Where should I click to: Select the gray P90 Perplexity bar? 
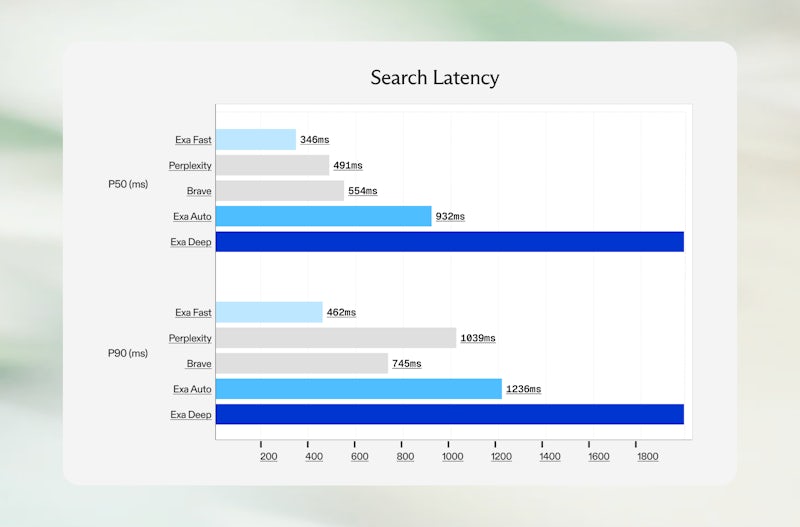(x=335, y=338)
